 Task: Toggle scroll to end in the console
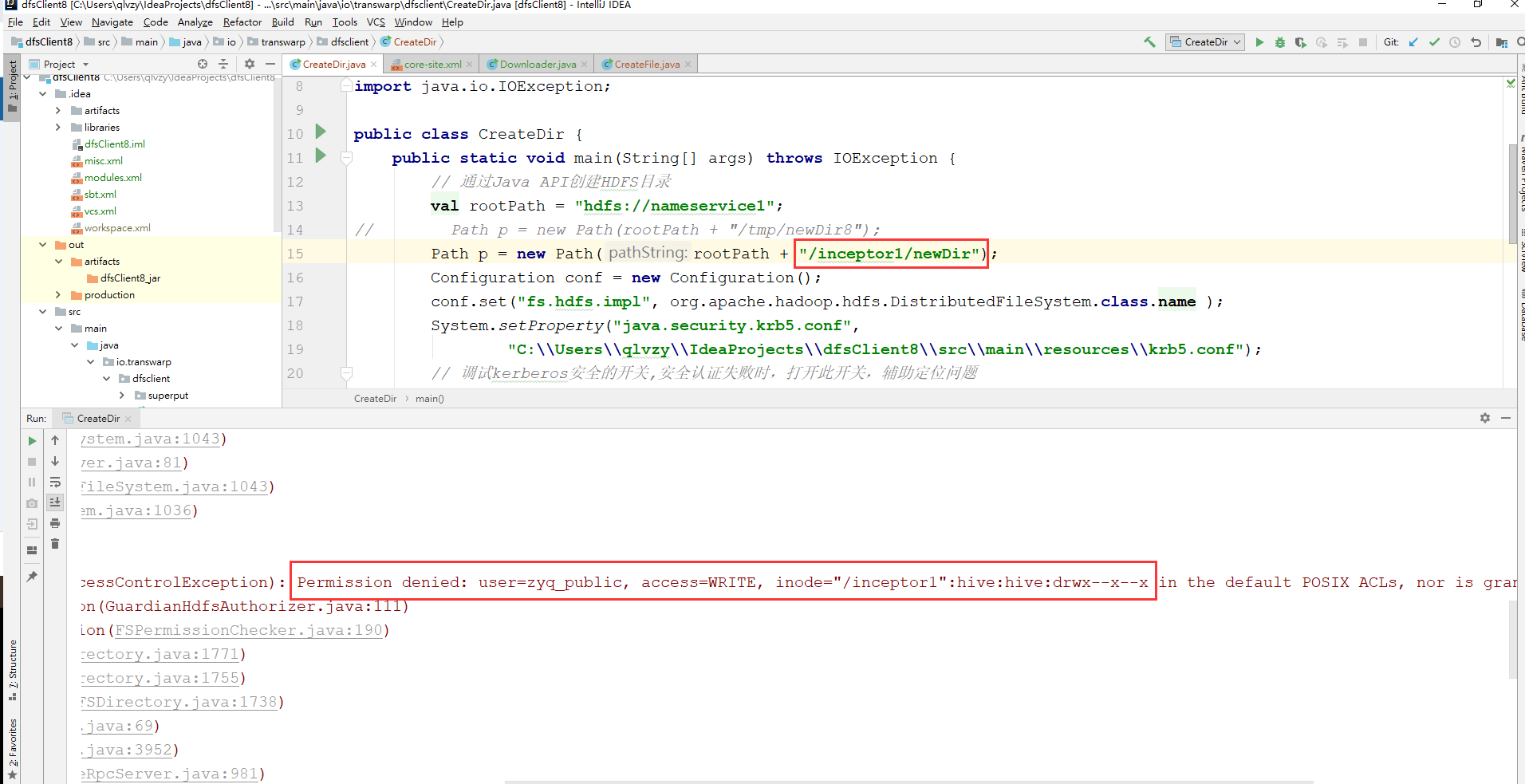point(55,502)
